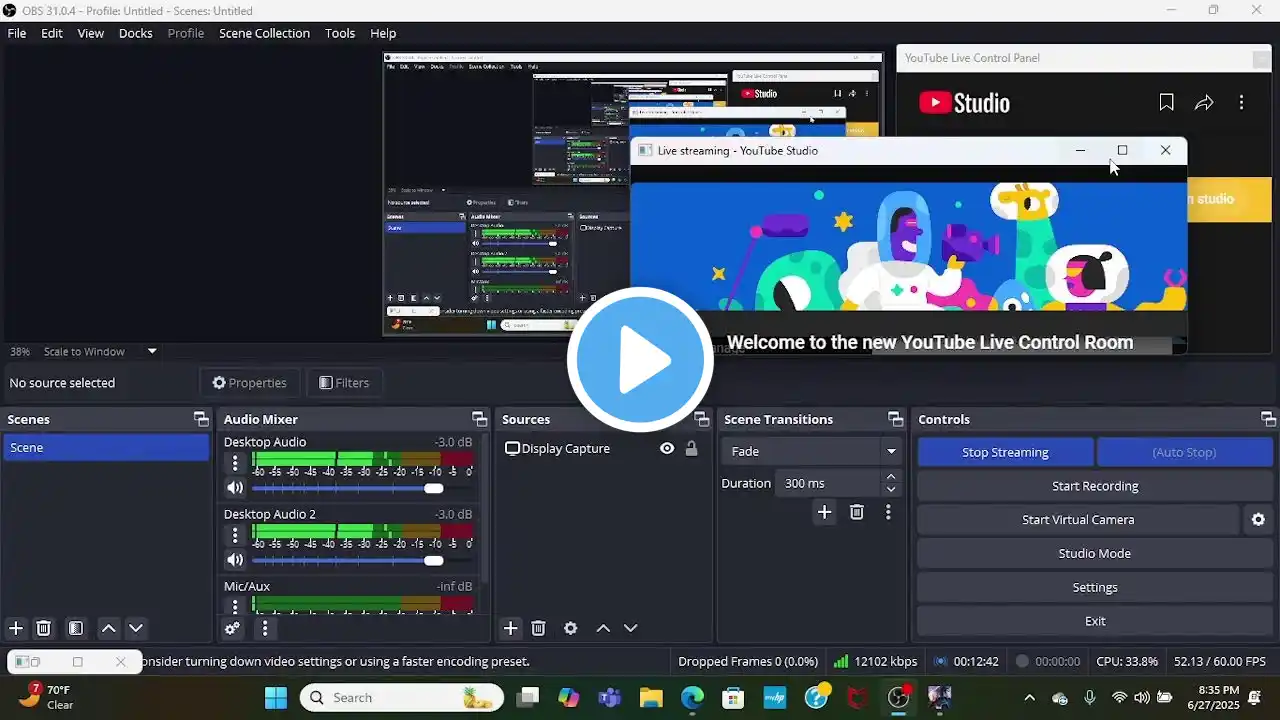1280x720 pixels.
Task: Open Audio Mixer bottom three-dot menu
Action: click(x=265, y=628)
